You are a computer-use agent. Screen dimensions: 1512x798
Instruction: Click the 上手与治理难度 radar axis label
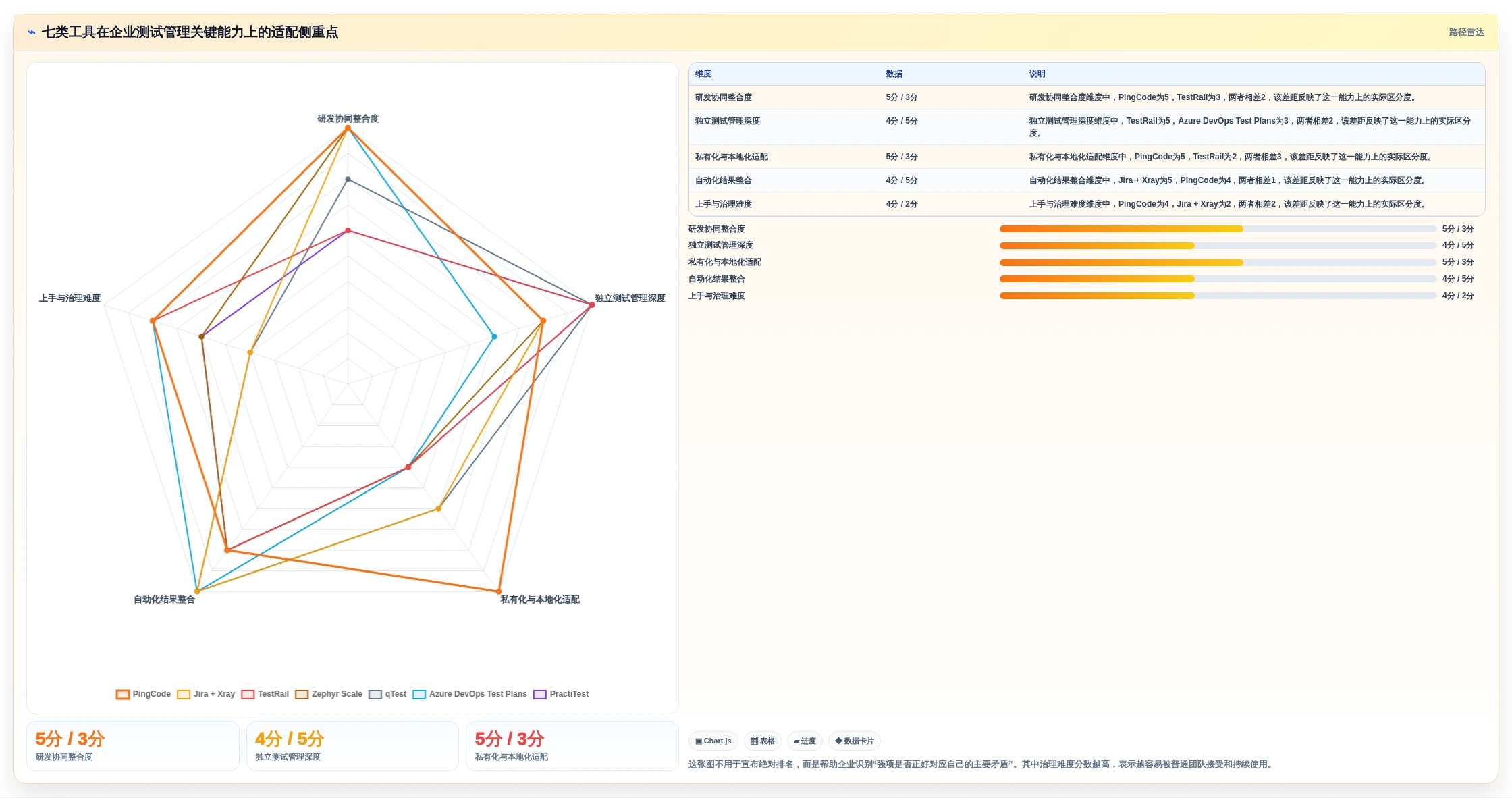tap(70, 298)
